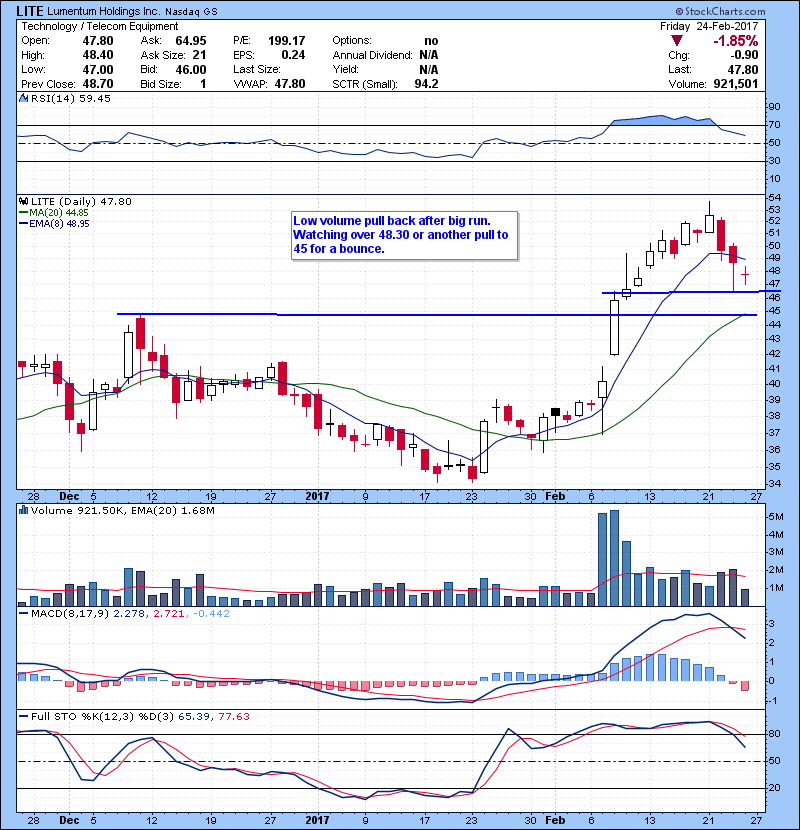800x830 pixels.
Task: Click the Ask Size value 21
Action: (199, 55)
